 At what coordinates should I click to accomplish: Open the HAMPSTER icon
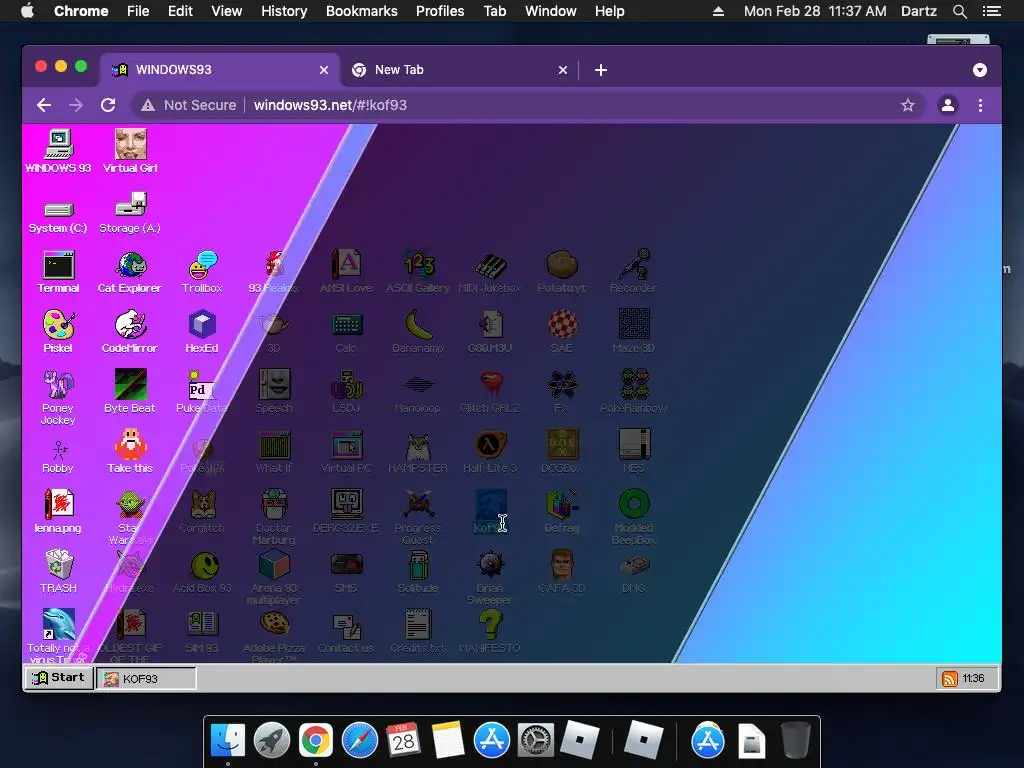click(x=418, y=452)
